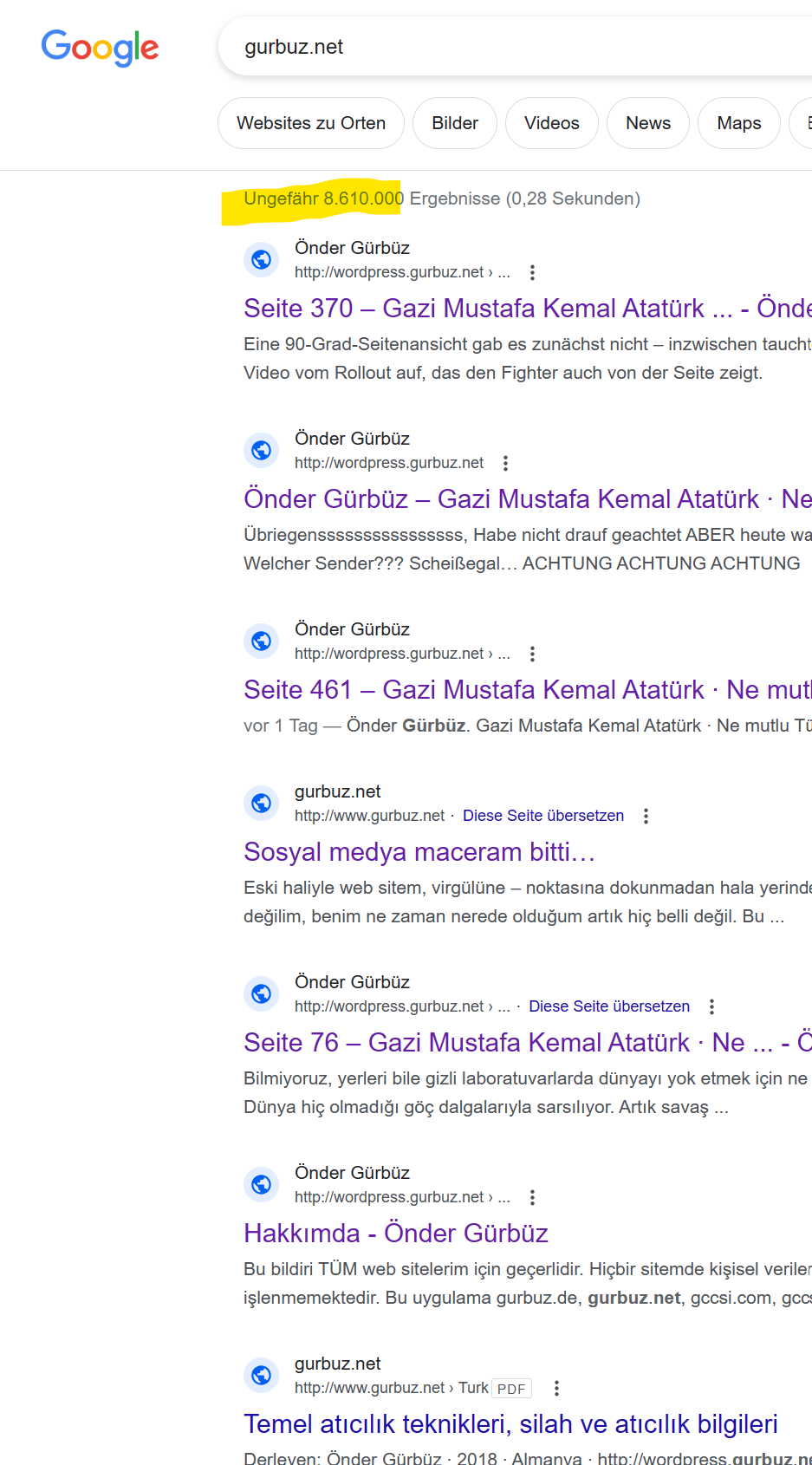Click the favicon of the Seite 461 result
812x1465 pixels.
tap(261, 641)
